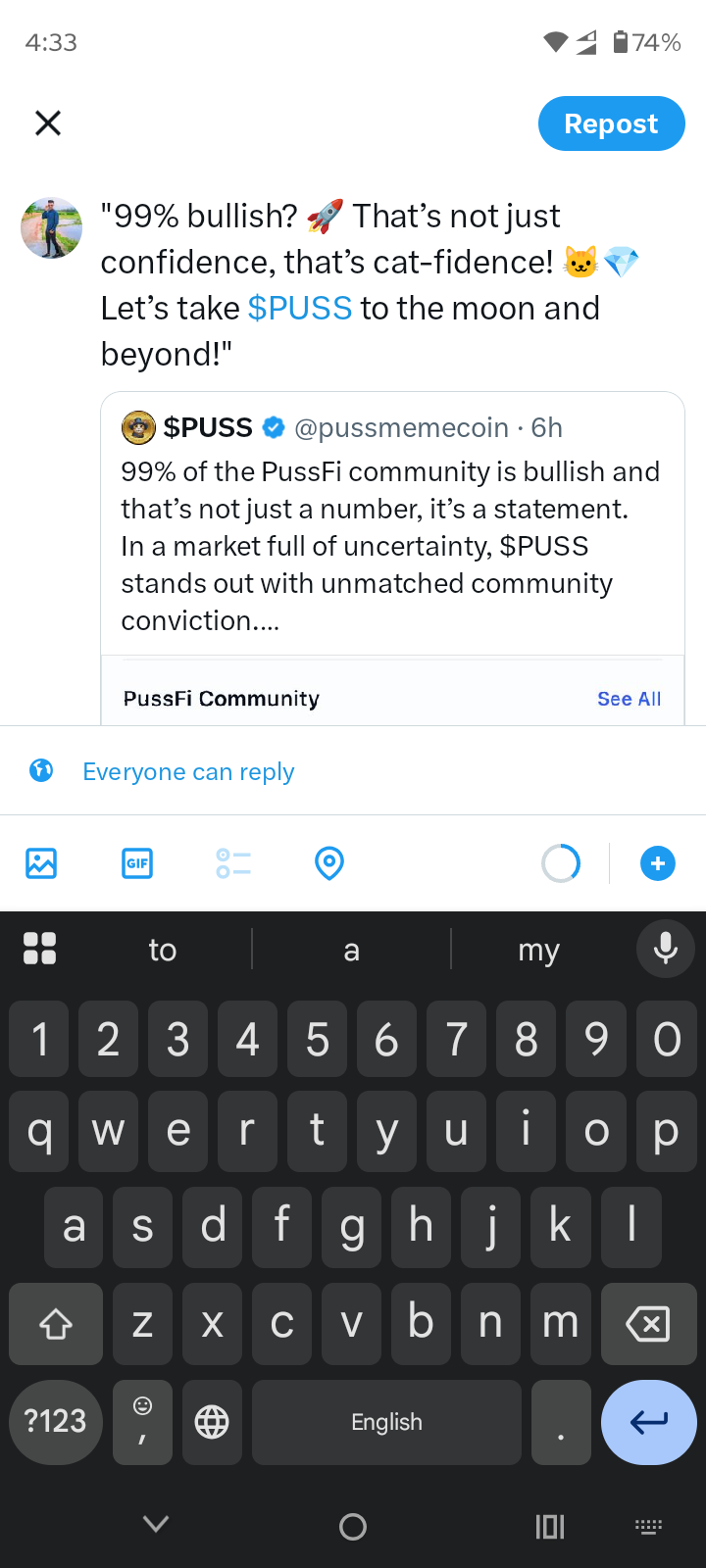
Task: Collapse keyboard with the down chevron
Action: 156,1524
